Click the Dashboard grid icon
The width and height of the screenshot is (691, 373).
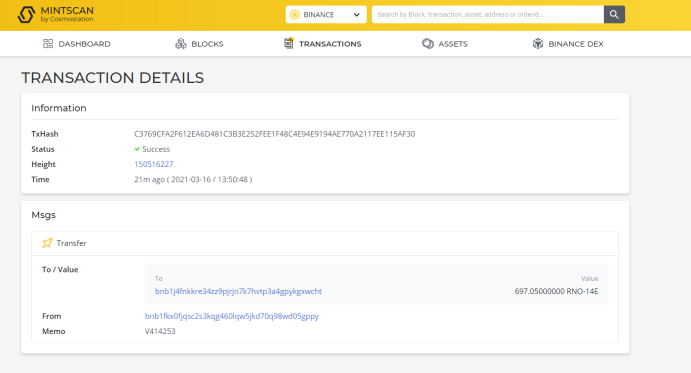click(x=48, y=43)
